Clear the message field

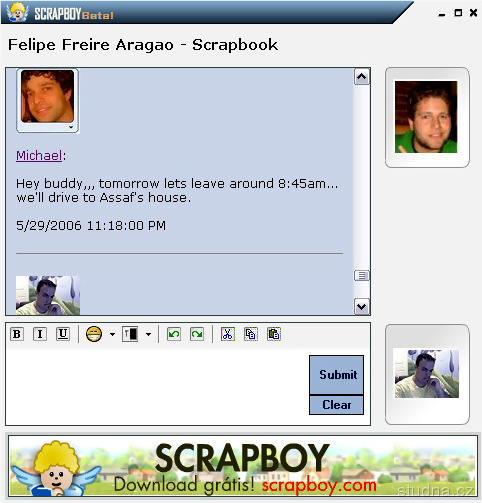pos(337,405)
